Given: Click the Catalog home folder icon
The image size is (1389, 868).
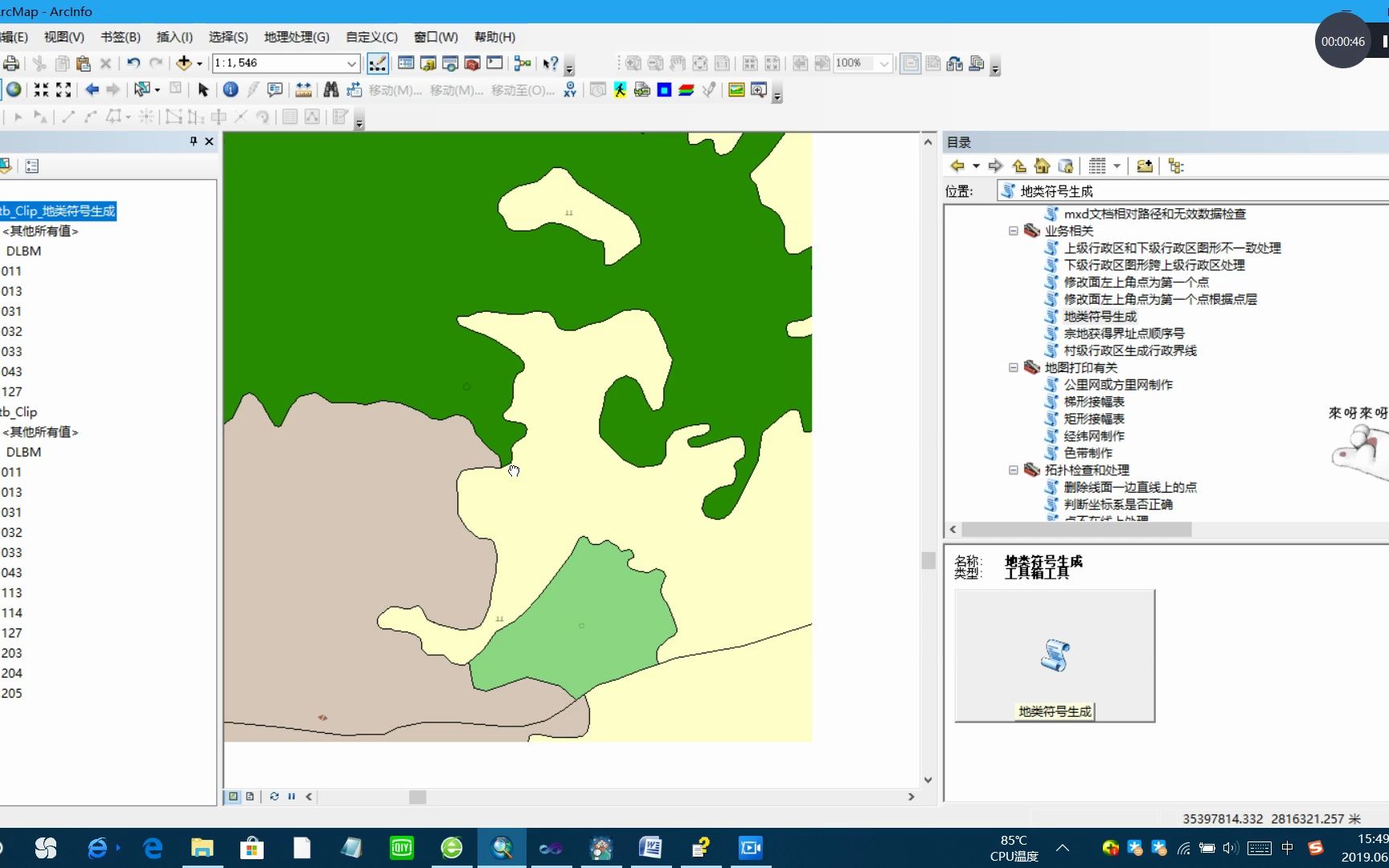Looking at the screenshot, I should (1043, 166).
